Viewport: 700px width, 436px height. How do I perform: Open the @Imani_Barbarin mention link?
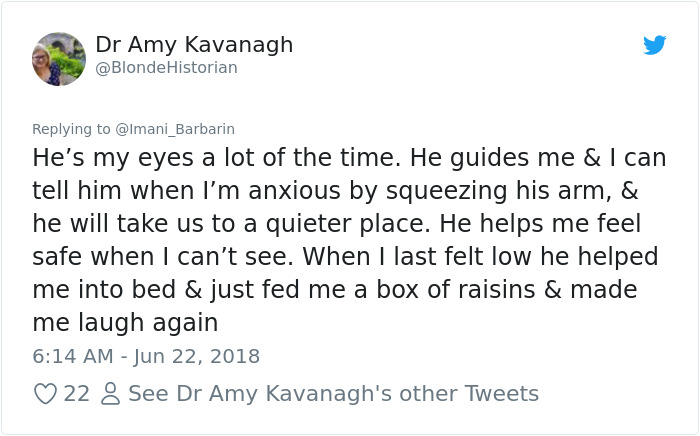[x=175, y=129]
